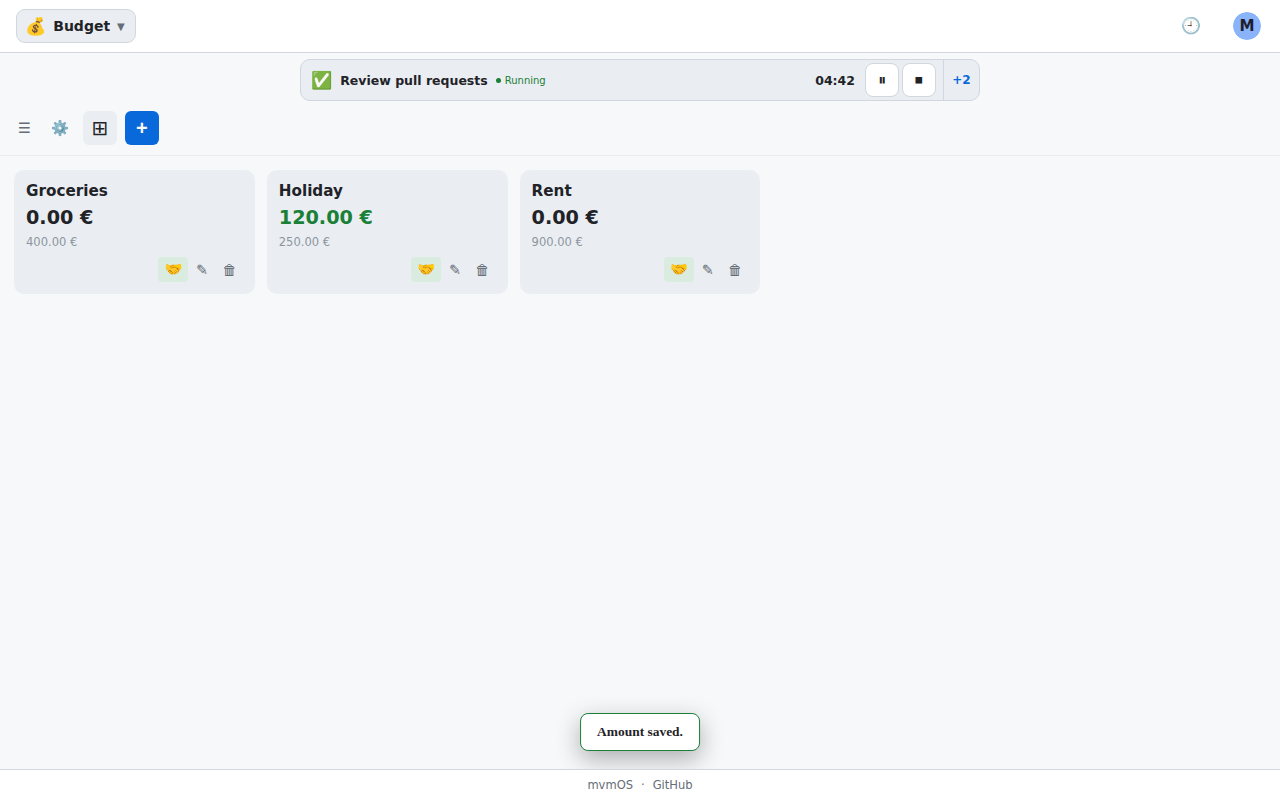Add a new budget with plus button
Screen dimensions: 1280x800
point(142,128)
